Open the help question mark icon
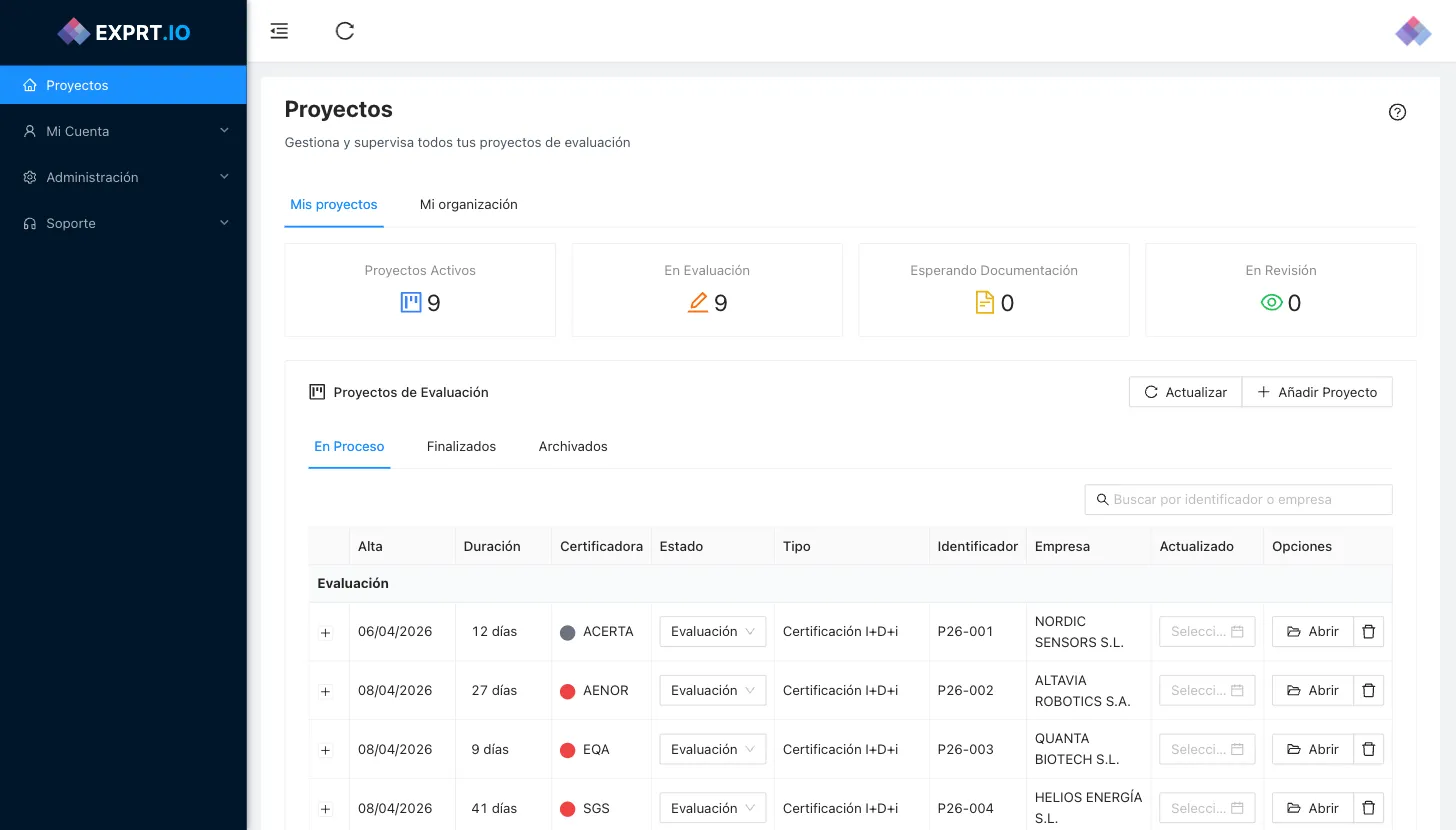1456x830 pixels. point(1398,112)
